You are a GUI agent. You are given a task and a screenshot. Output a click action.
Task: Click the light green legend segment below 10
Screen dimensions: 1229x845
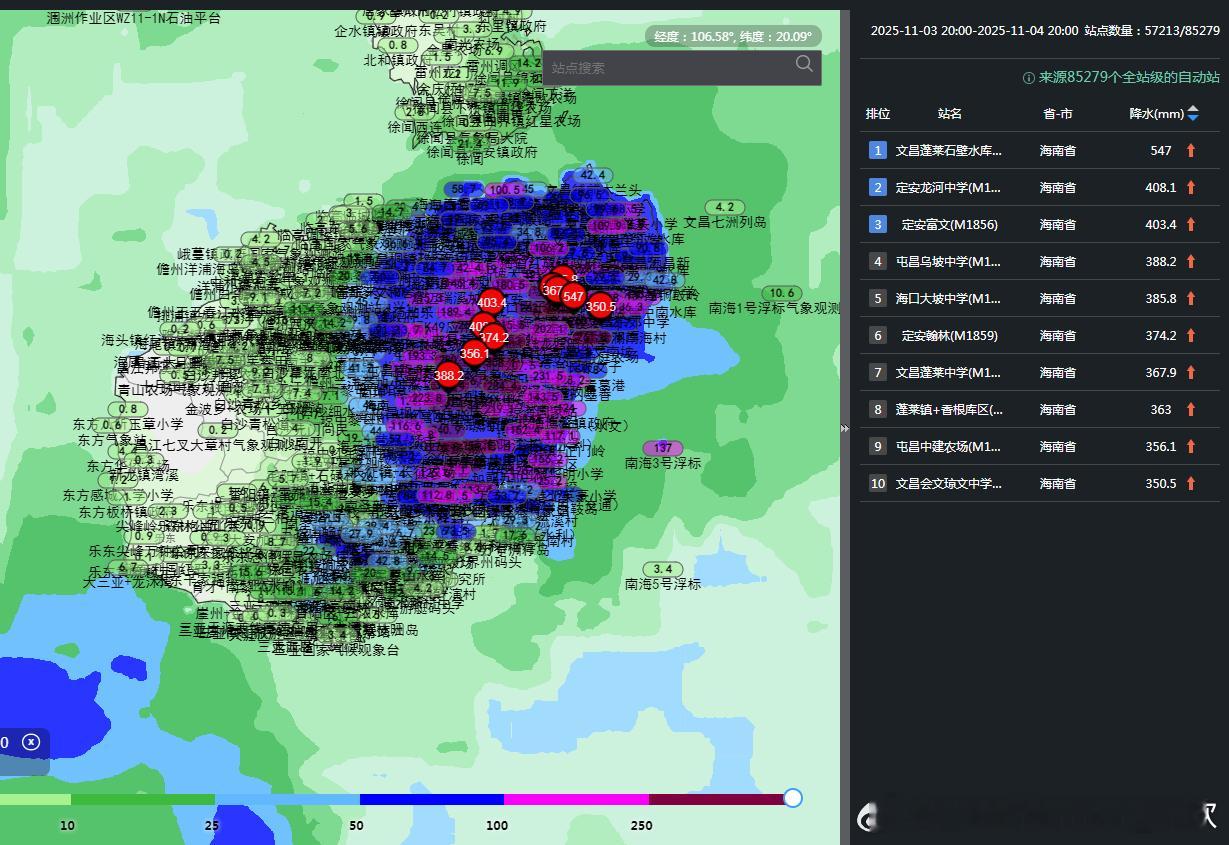click(35, 800)
